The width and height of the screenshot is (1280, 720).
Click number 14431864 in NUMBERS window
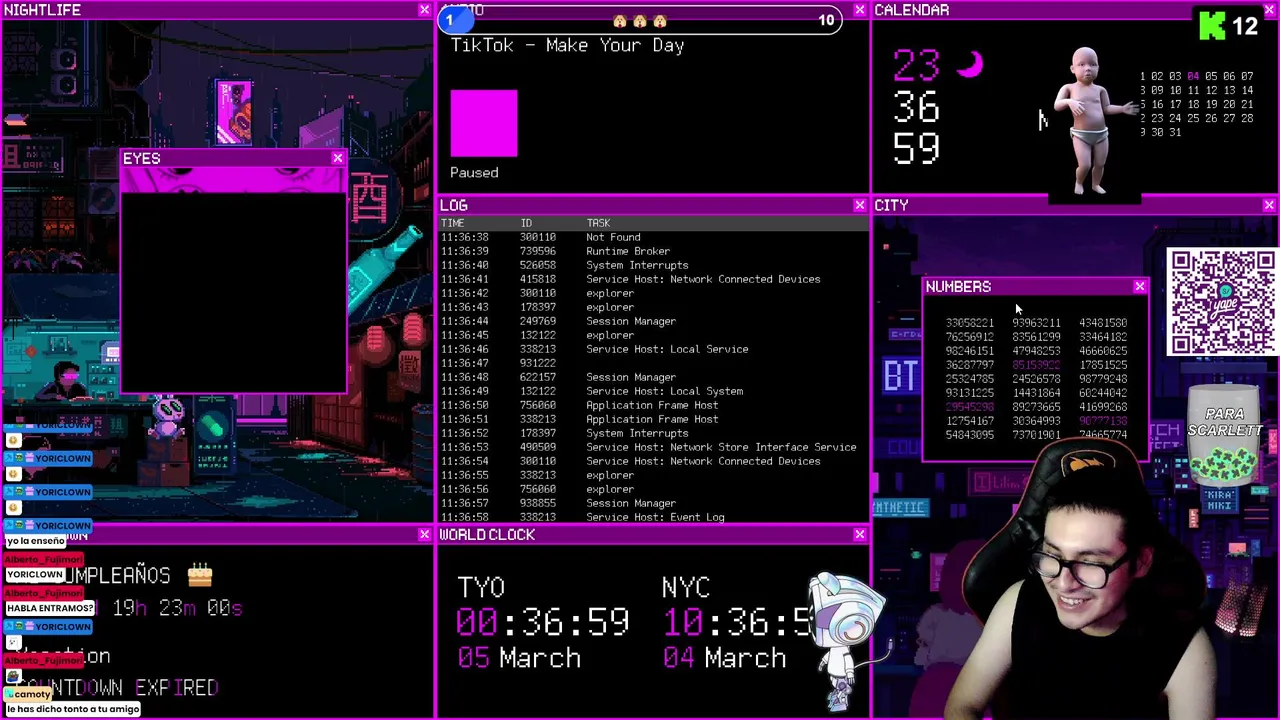1036,393
